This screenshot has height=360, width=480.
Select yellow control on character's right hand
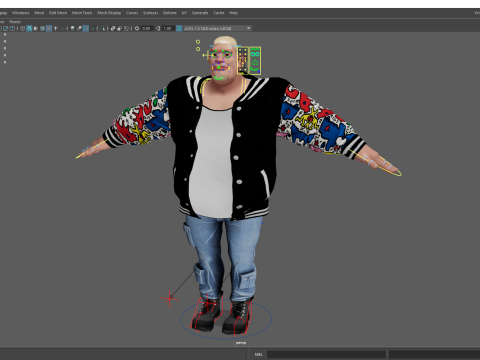92,149
